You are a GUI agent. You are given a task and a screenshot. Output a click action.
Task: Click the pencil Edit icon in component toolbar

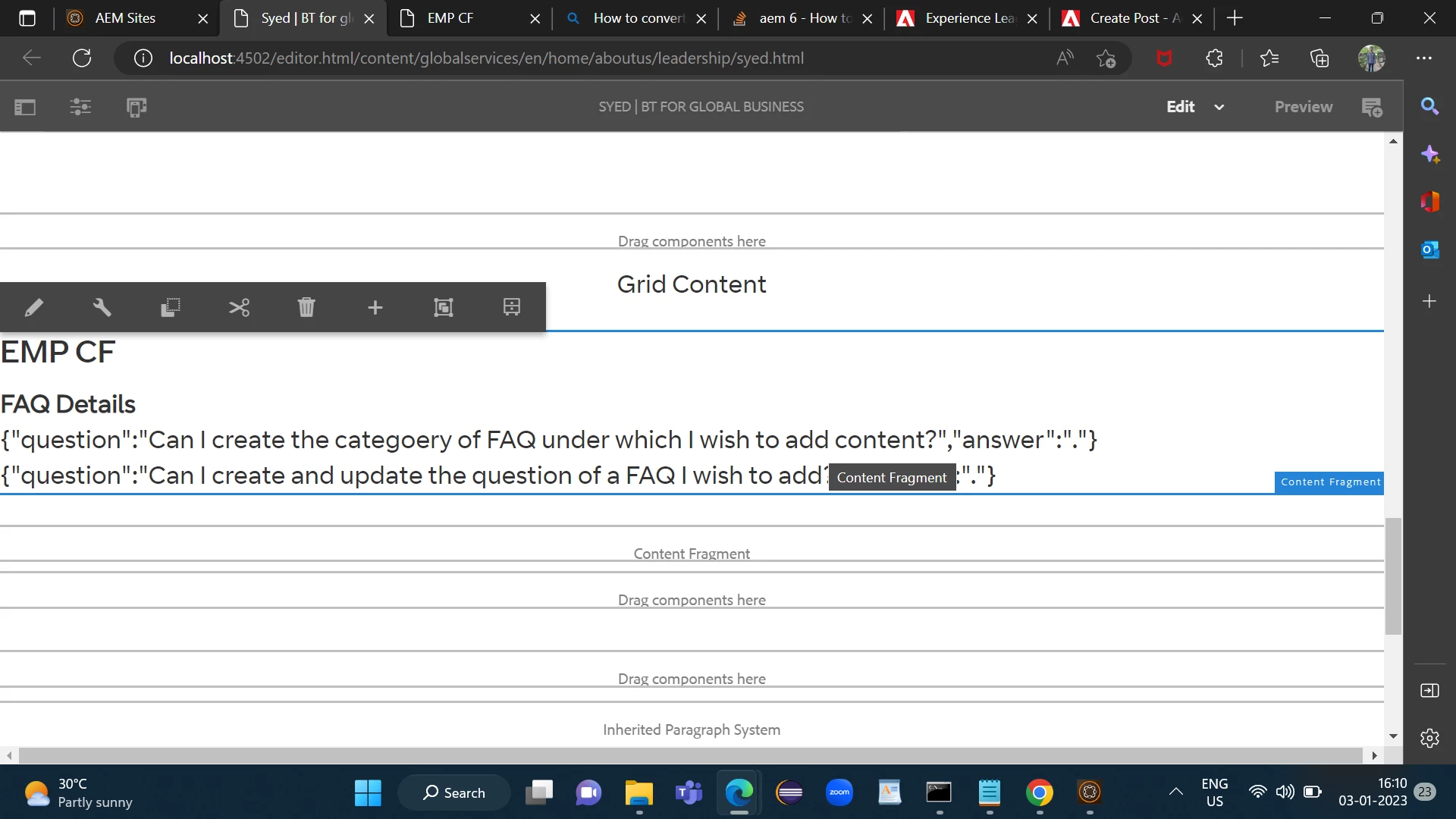pos(33,307)
